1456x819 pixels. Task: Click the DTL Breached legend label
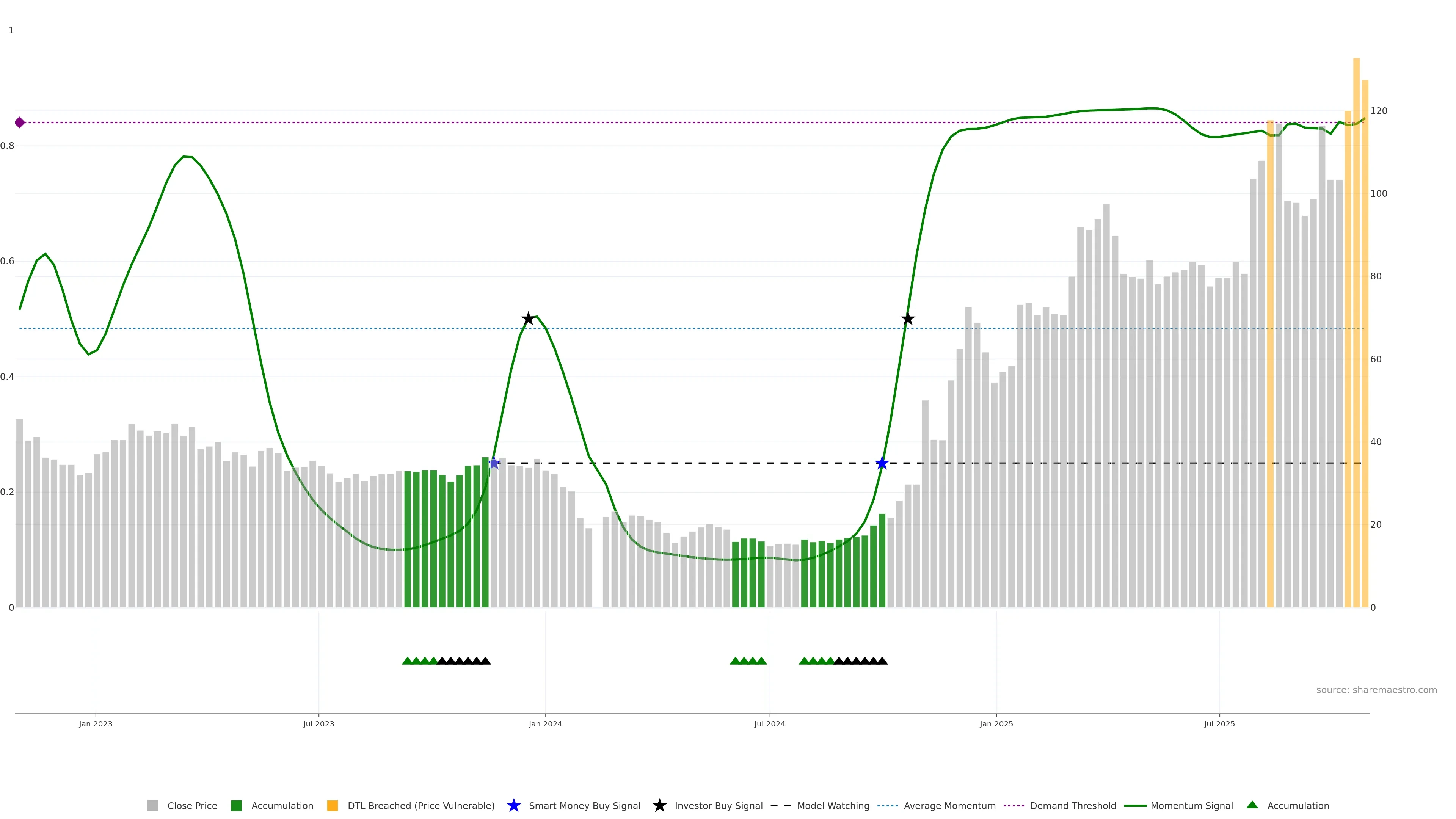click(x=420, y=806)
